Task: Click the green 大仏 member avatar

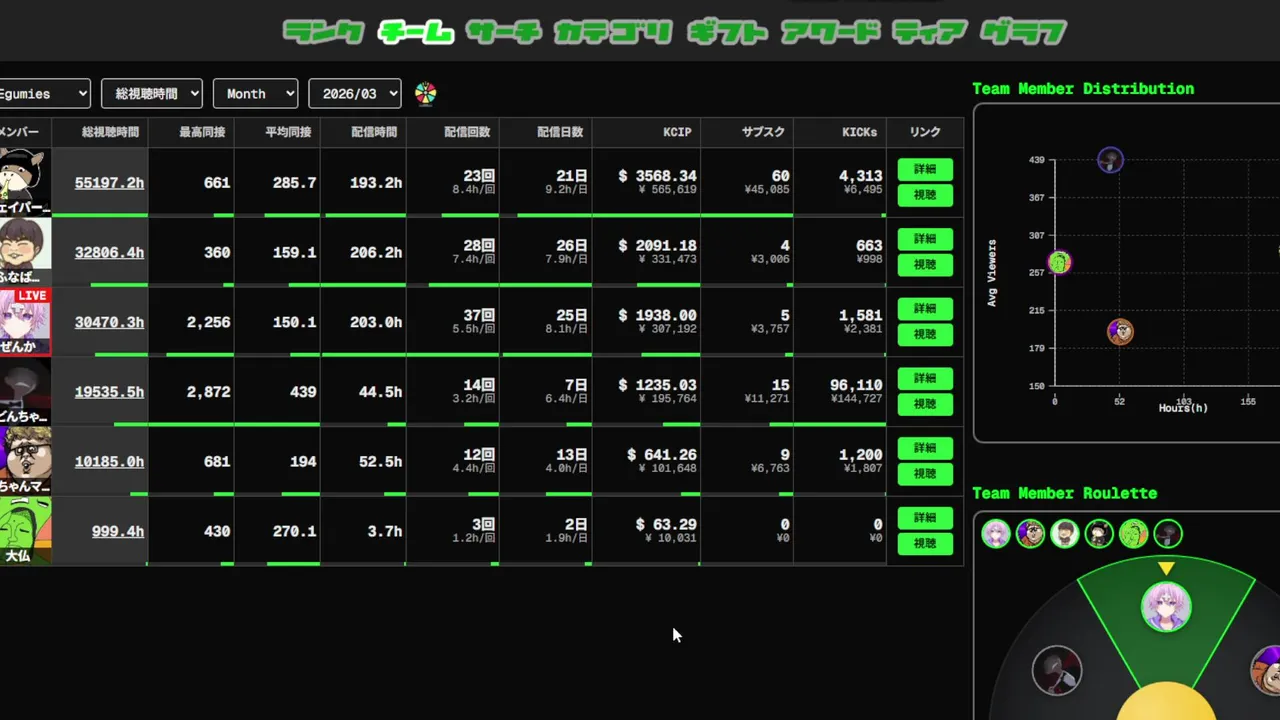Action: point(24,531)
